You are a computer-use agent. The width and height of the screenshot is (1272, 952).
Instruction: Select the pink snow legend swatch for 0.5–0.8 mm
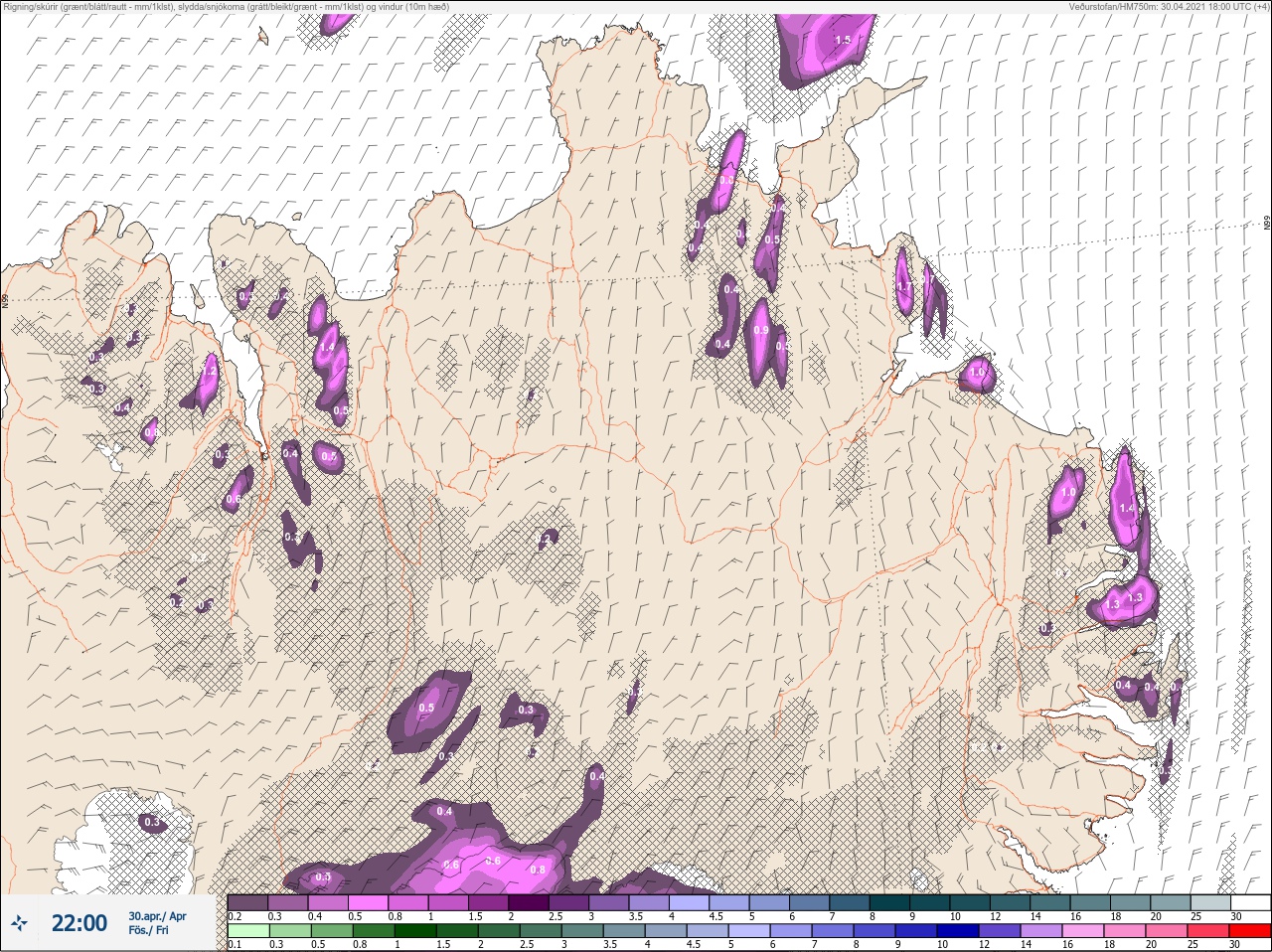point(371,902)
